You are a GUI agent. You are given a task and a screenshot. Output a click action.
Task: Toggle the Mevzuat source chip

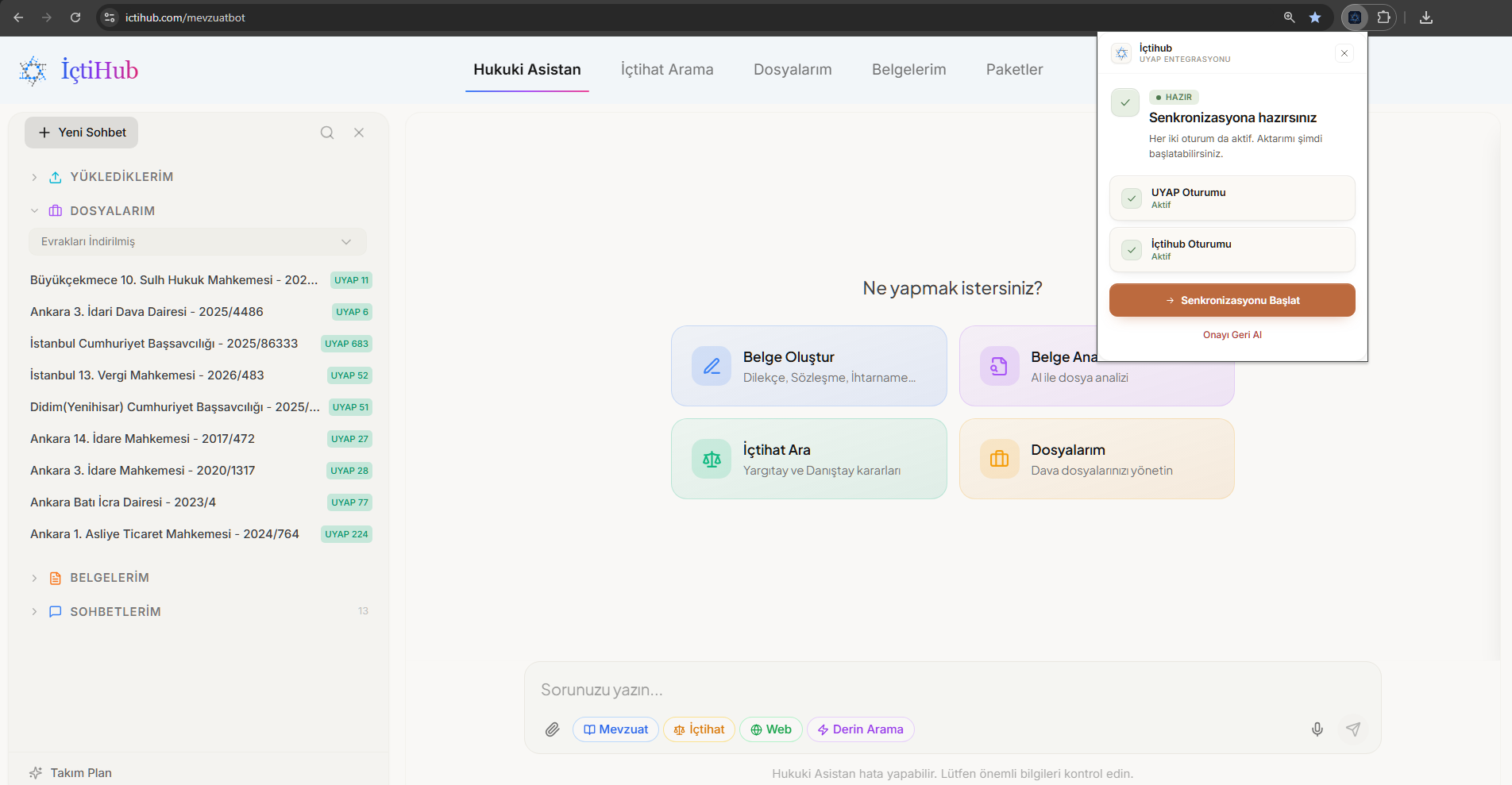[615, 729]
